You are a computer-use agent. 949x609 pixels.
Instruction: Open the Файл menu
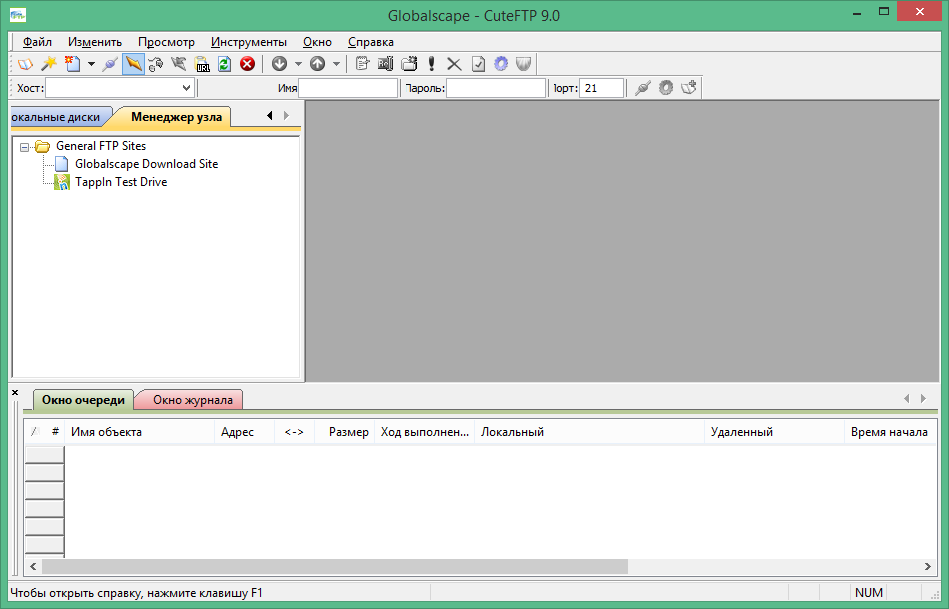[x=37, y=42]
